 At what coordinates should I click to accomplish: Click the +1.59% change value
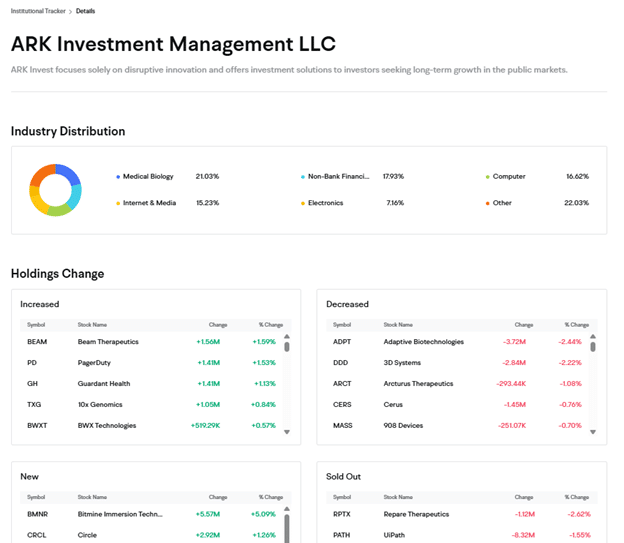coord(264,342)
